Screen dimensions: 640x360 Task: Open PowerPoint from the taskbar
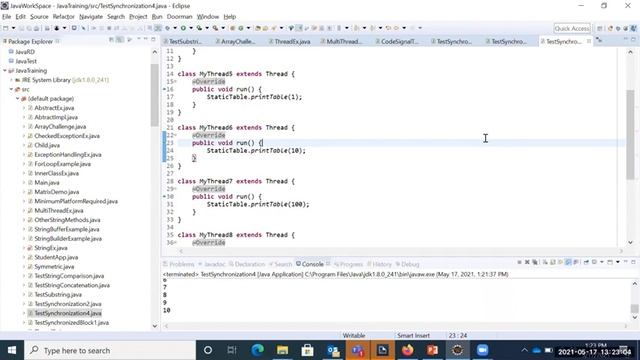point(432,350)
